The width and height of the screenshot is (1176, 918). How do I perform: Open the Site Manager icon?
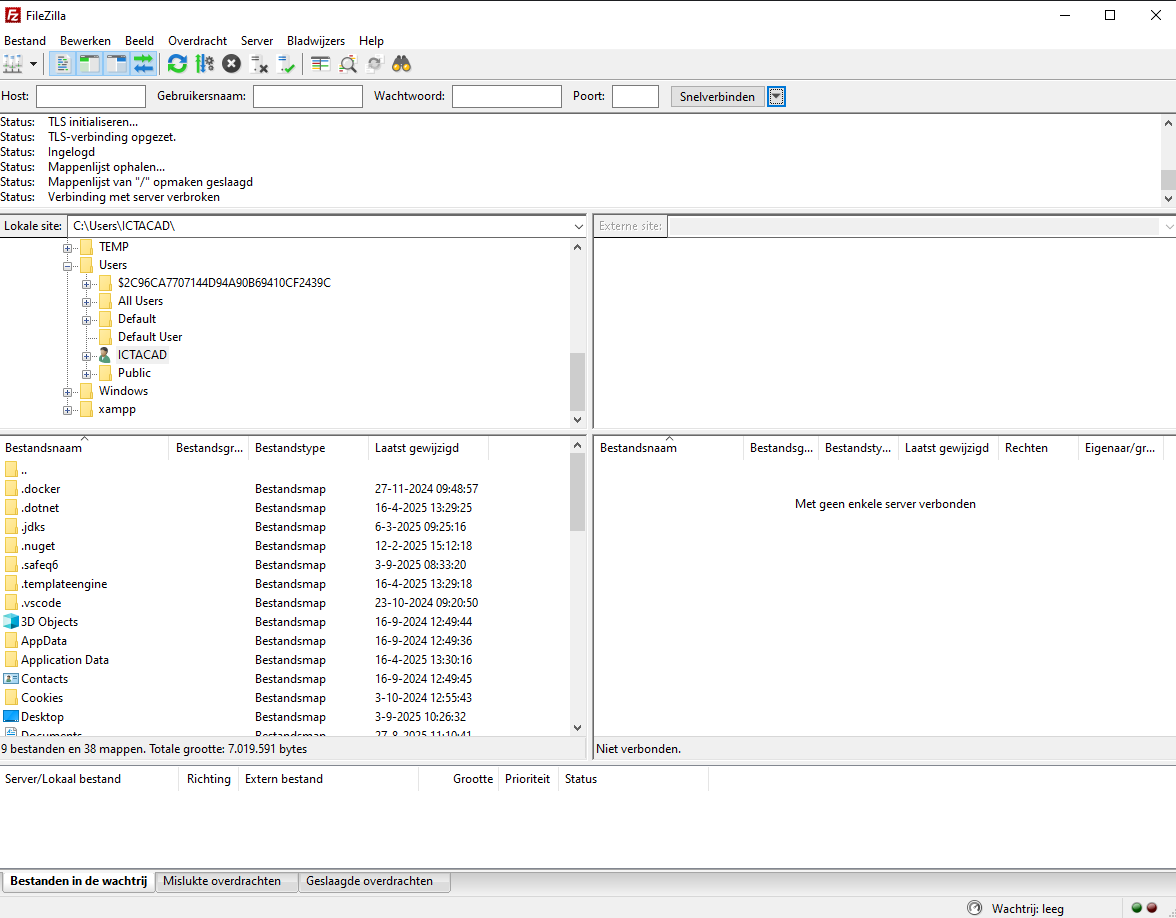13,64
